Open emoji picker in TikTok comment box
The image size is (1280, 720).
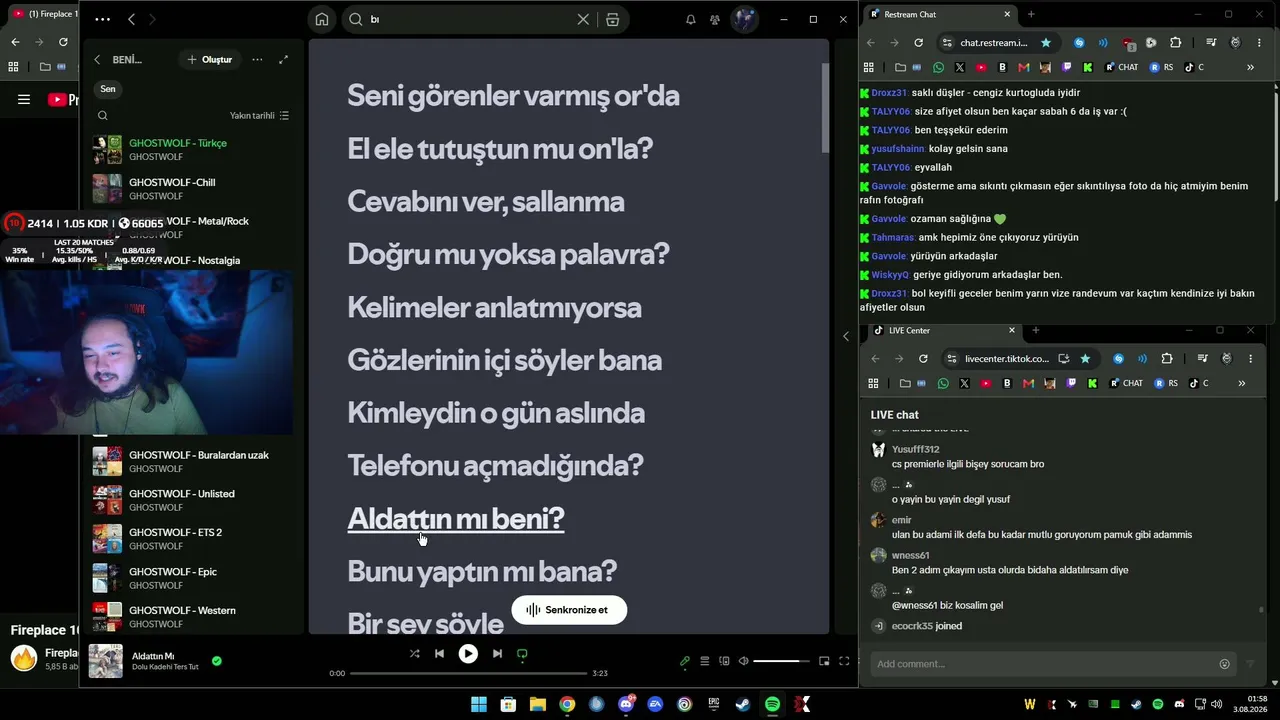(x=1224, y=664)
